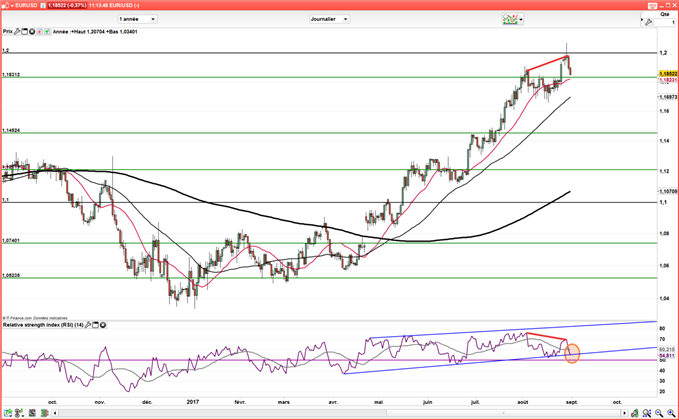Click the zoom out magnifier icon

[x=659, y=413]
